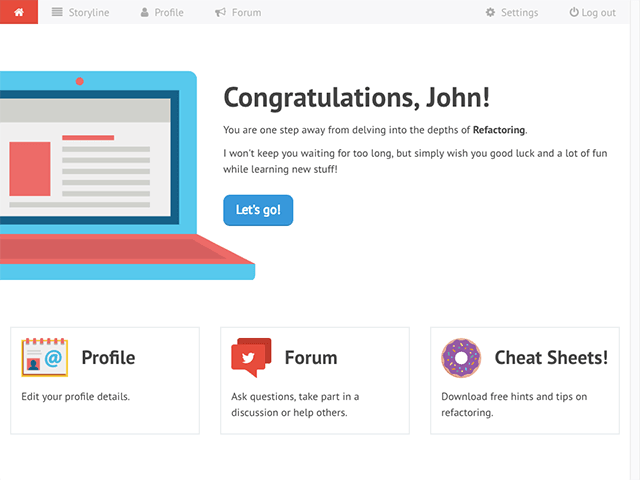Open the Cheat Sheets! card heading

coord(551,358)
